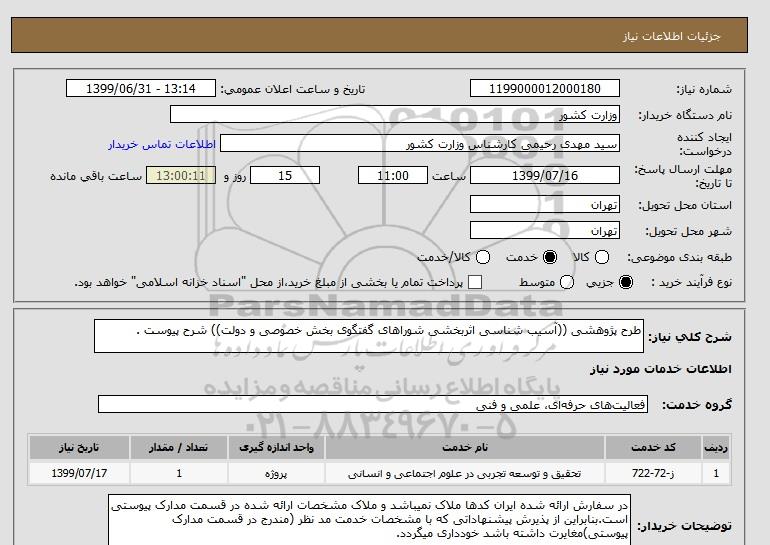
Task: Click the public announcement date field 1399/06/31 - 13:14
Action: coord(141,88)
